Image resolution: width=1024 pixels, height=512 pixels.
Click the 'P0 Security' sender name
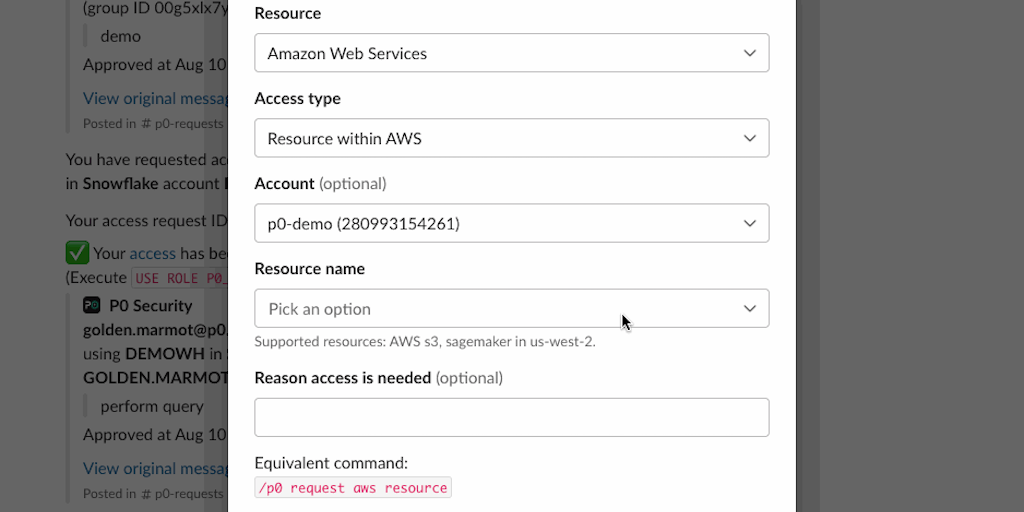150,306
